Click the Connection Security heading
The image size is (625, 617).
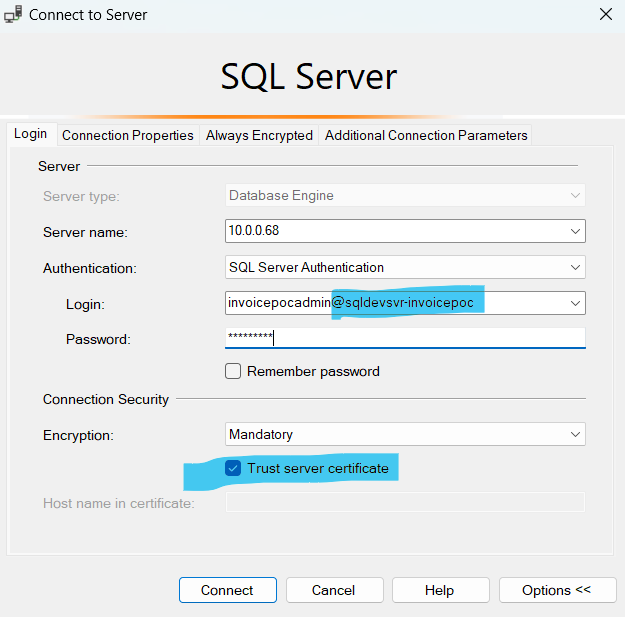point(106,399)
